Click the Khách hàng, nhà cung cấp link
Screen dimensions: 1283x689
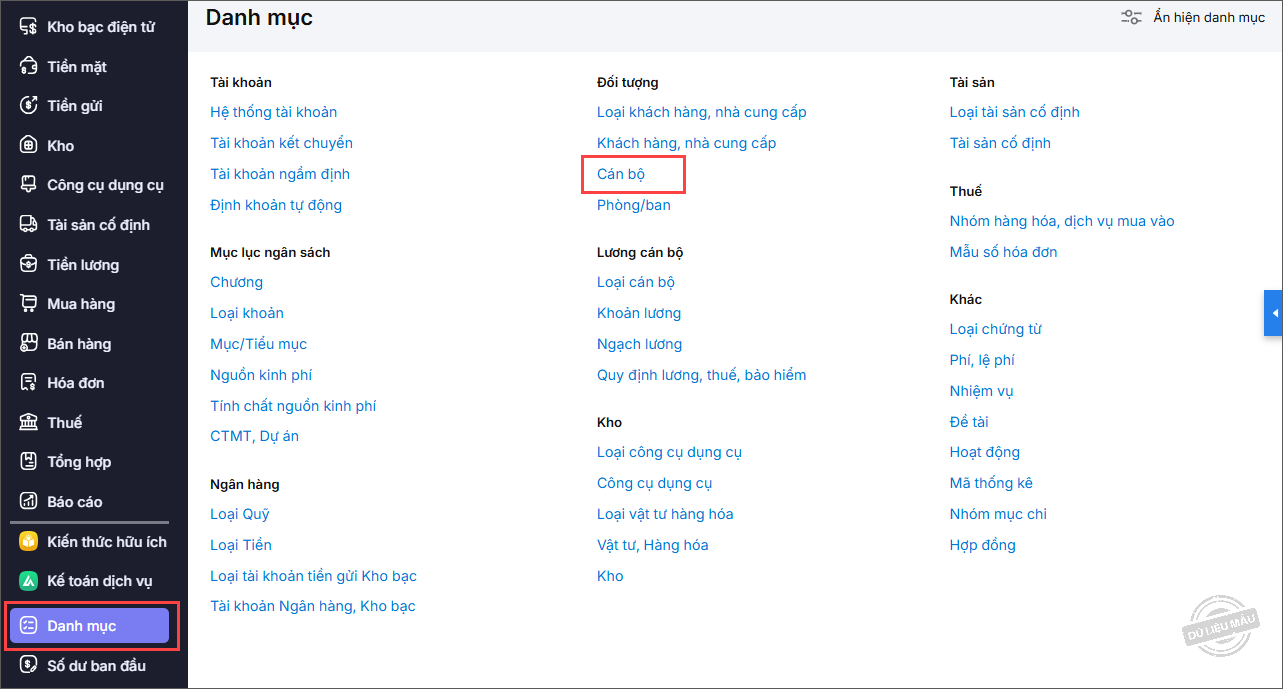pyautogui.click(x=687, y=143)
